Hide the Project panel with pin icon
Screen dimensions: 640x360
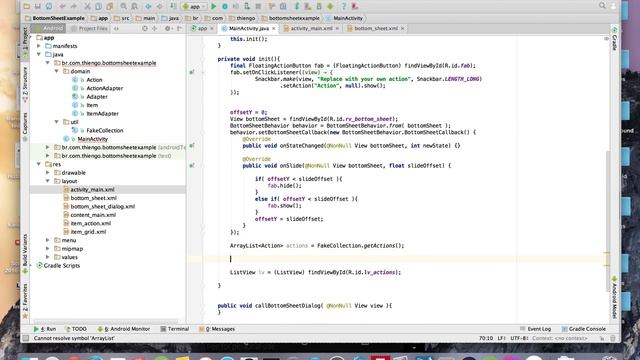pyautogui.click(x=179, y=29)
